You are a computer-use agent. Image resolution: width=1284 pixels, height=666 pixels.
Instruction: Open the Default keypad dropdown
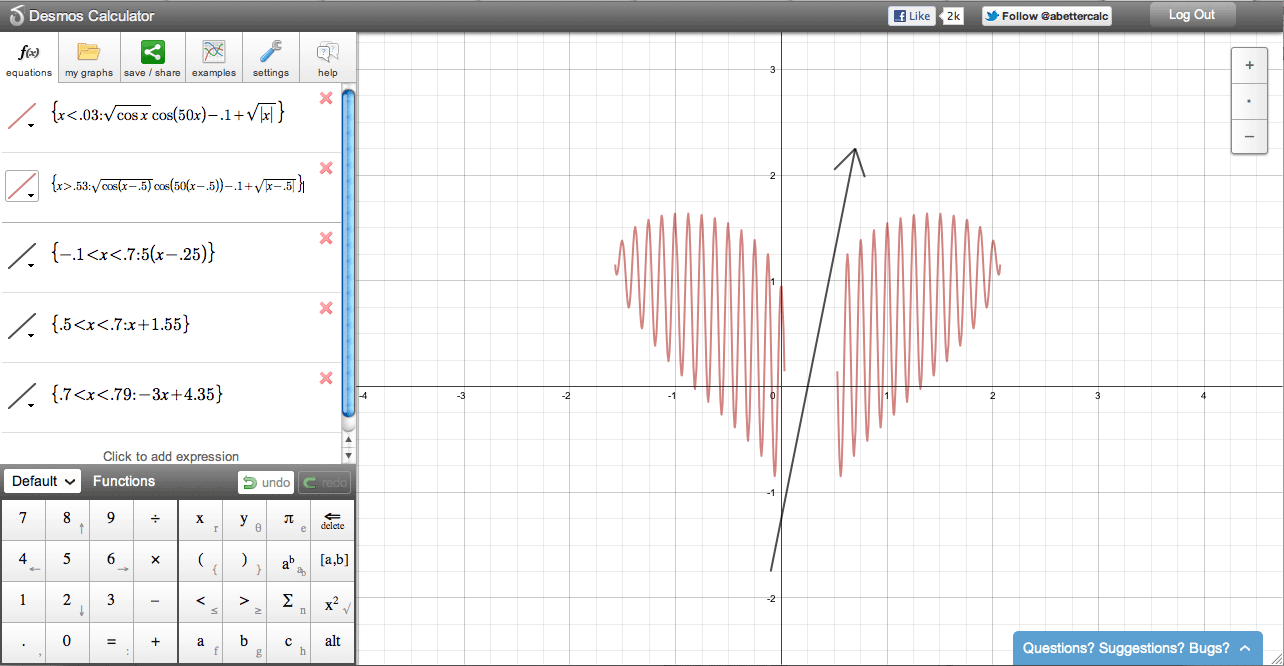pyautogui.click(x=42, y=481)
